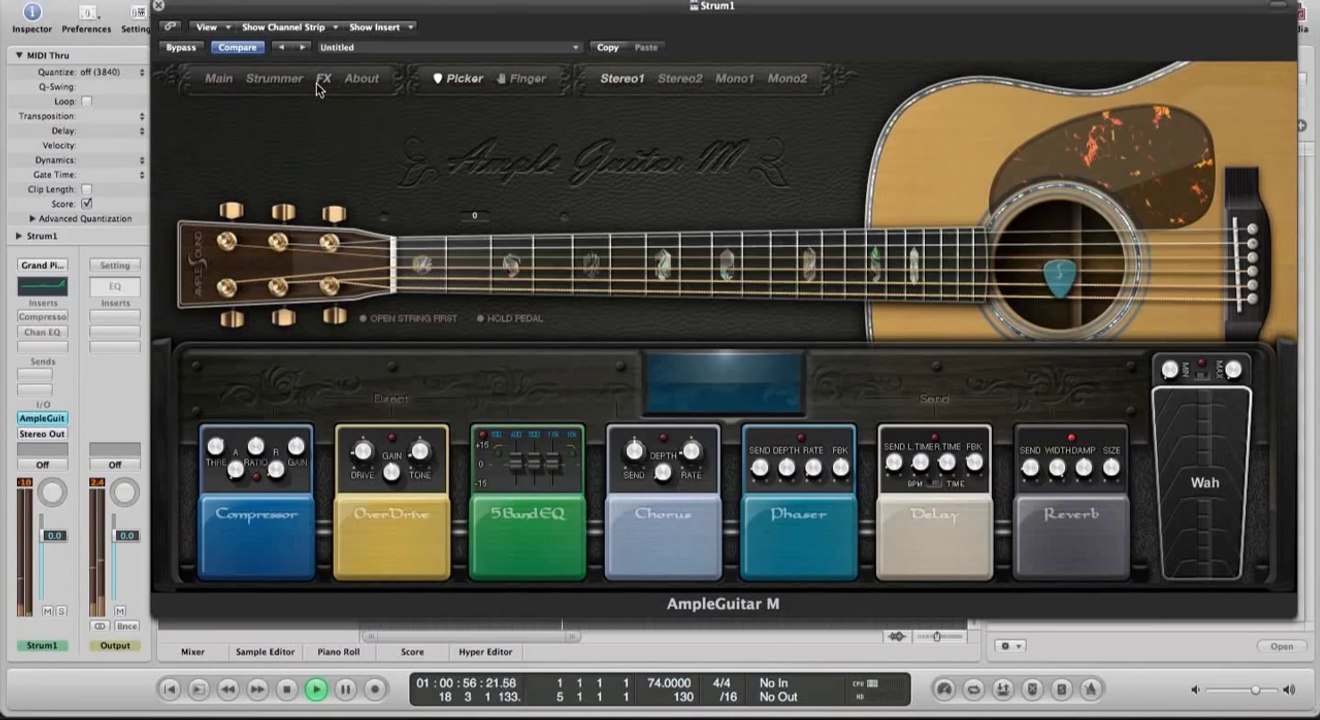
Task: Select Picker playing mode
Action: (458, 78)
